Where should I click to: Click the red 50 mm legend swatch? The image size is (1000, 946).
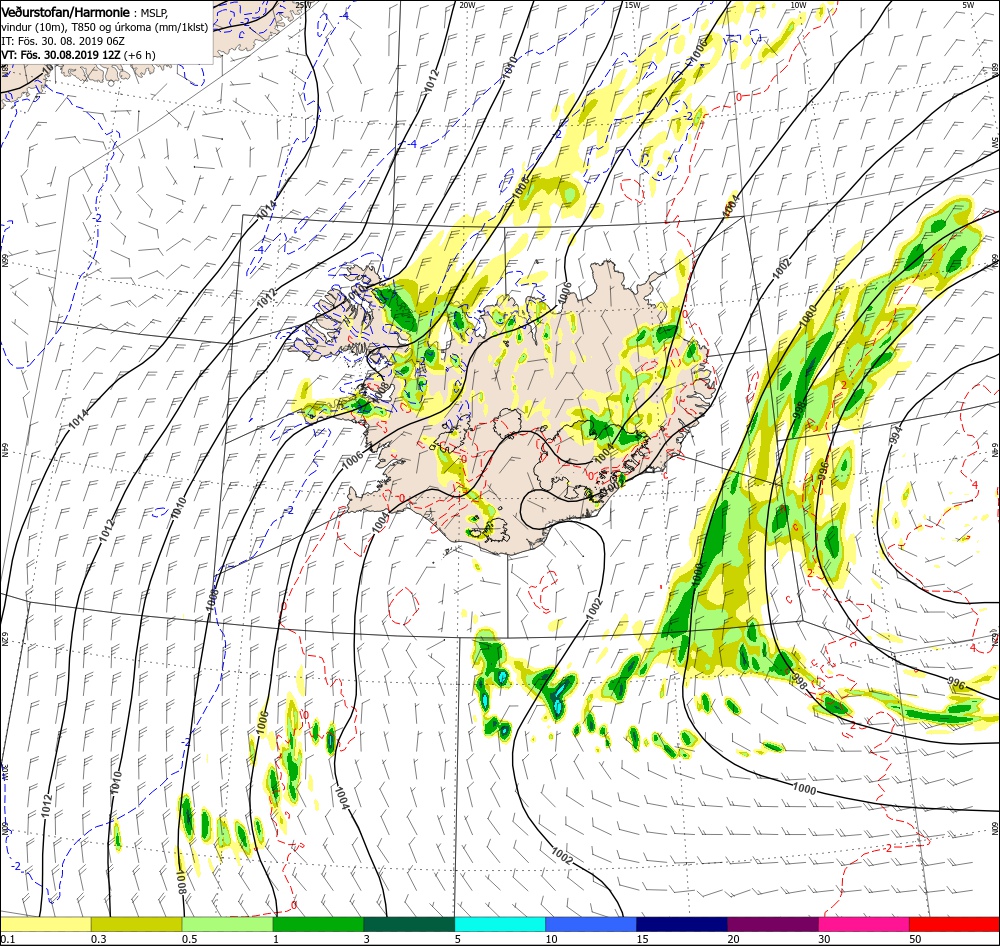954,924
